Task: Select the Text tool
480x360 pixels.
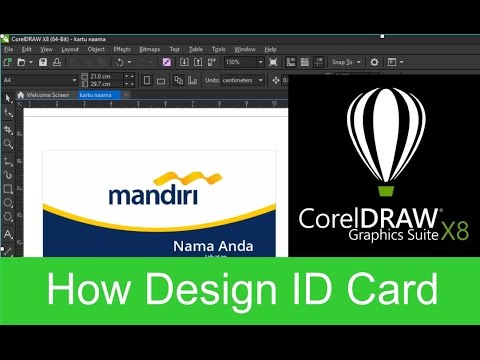Action: tap(8, 234)
